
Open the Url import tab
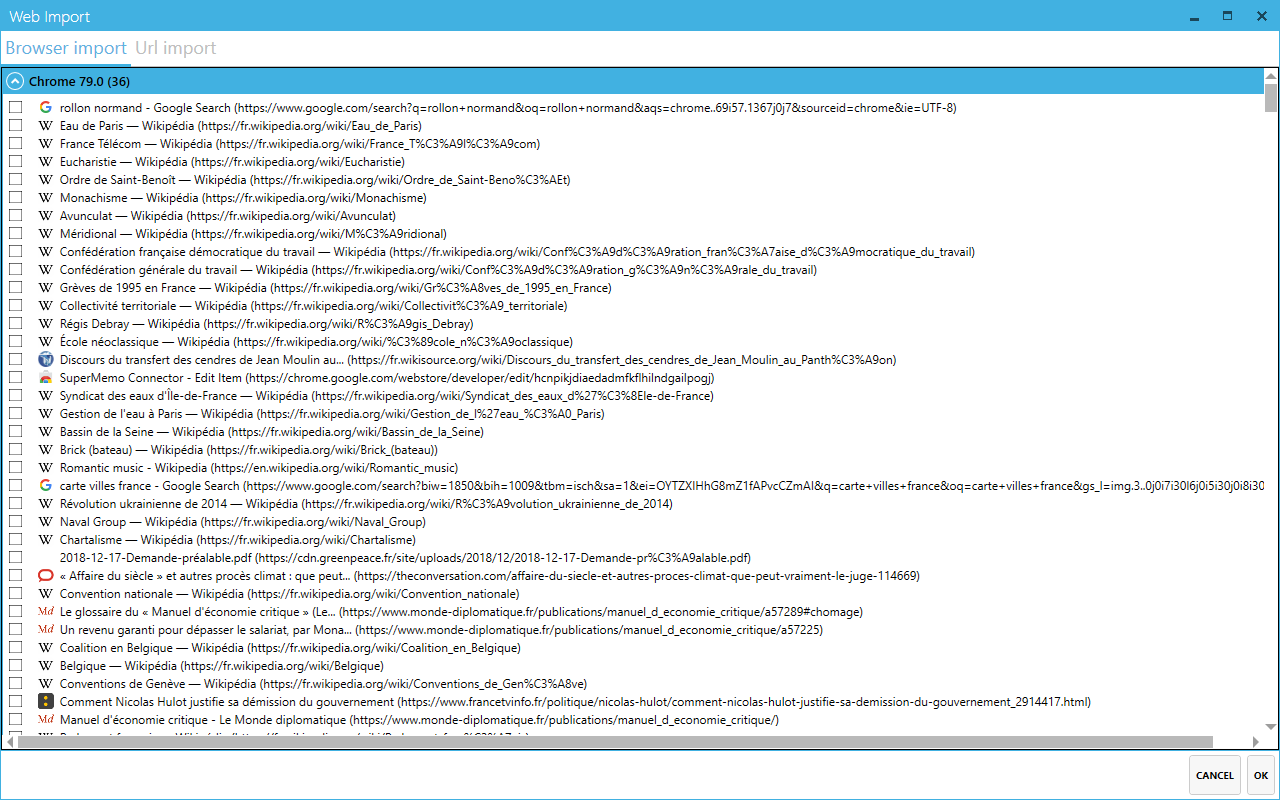[x=176, y=48]
